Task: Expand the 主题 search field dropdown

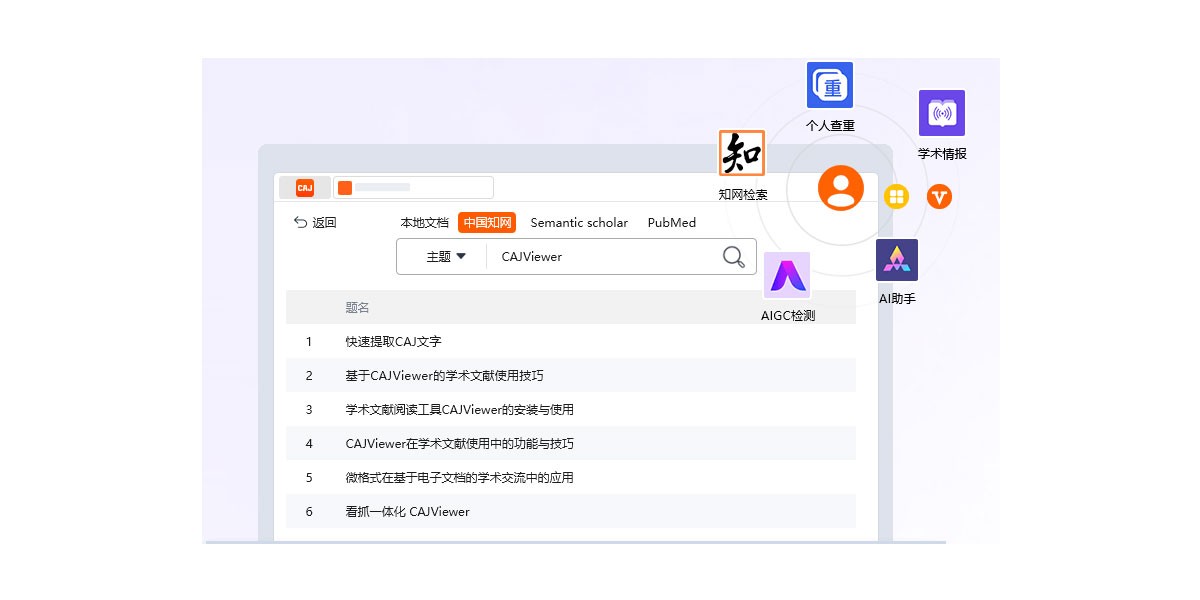Action: point(446,257)
